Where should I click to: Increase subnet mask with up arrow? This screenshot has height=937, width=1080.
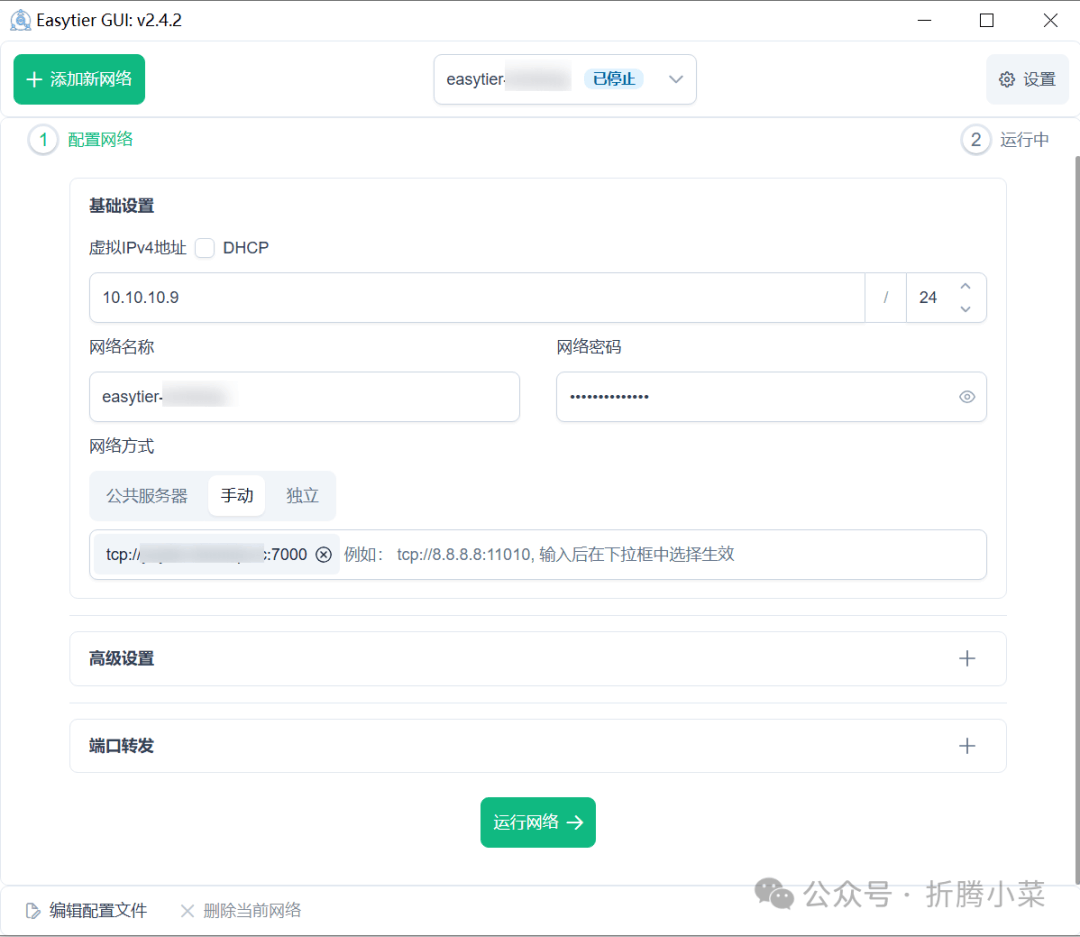965,287
